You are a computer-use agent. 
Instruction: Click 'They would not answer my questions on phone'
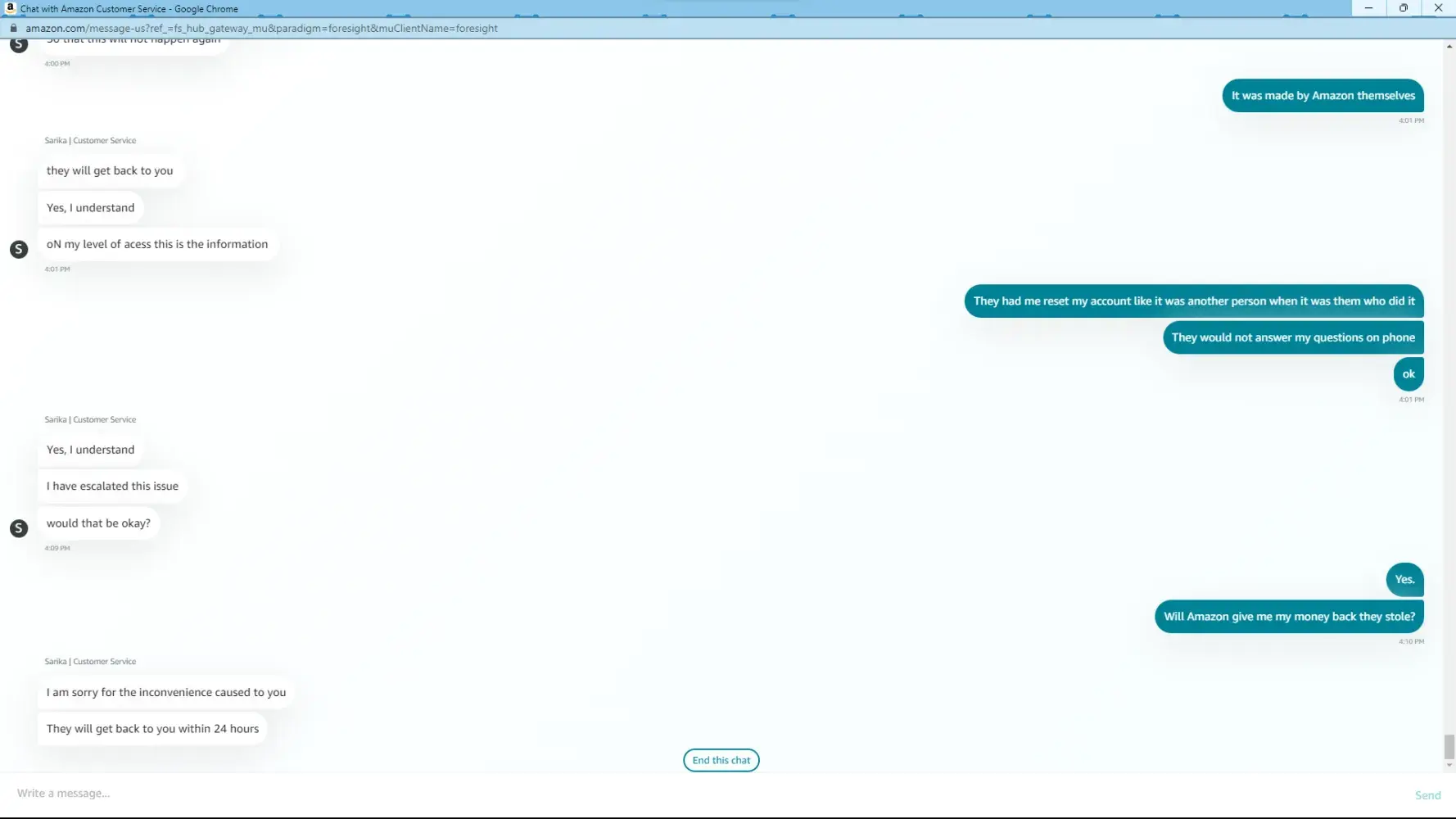[1293, 337]
